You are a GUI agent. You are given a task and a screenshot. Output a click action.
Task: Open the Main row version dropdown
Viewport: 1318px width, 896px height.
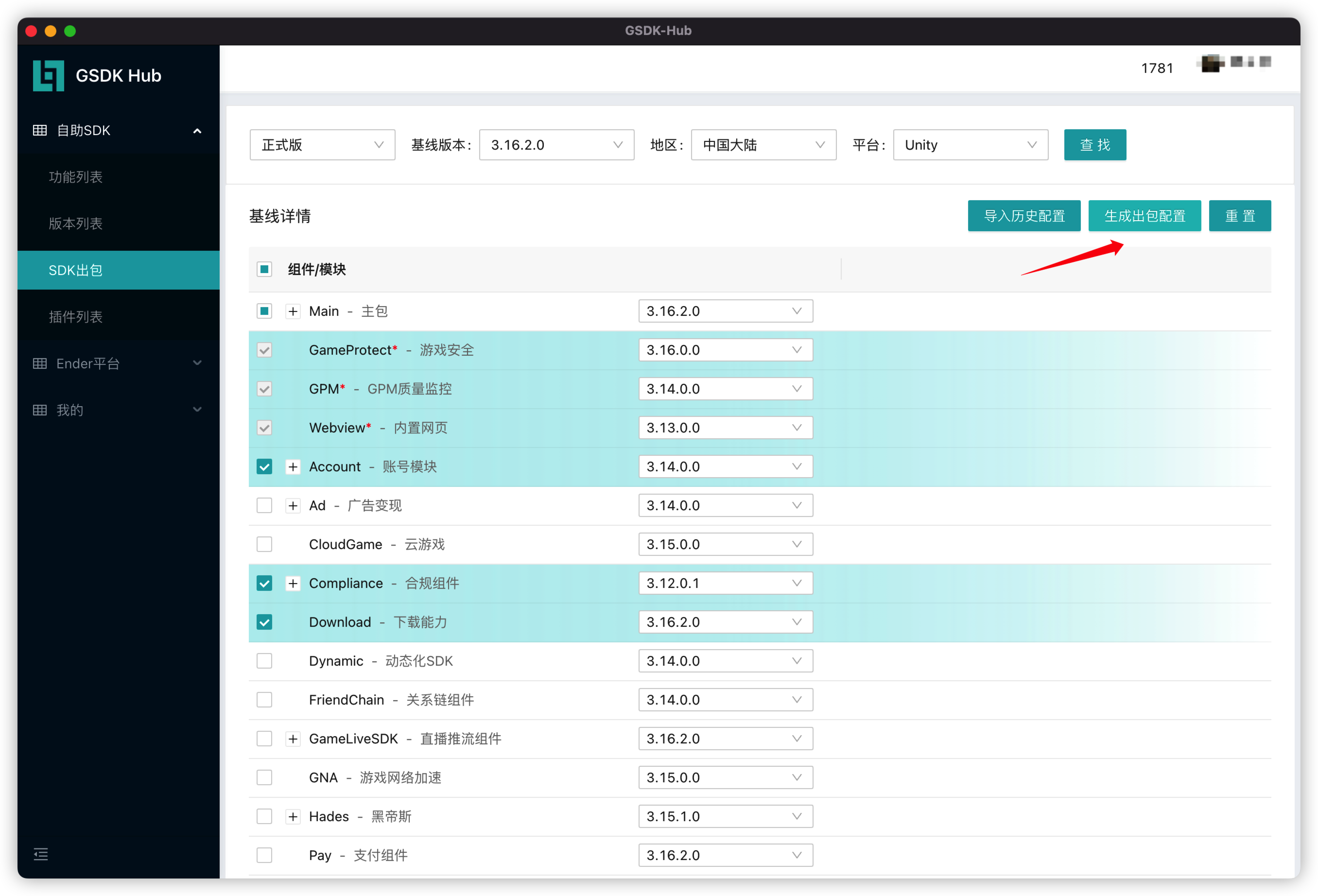(x=725, y=311)
